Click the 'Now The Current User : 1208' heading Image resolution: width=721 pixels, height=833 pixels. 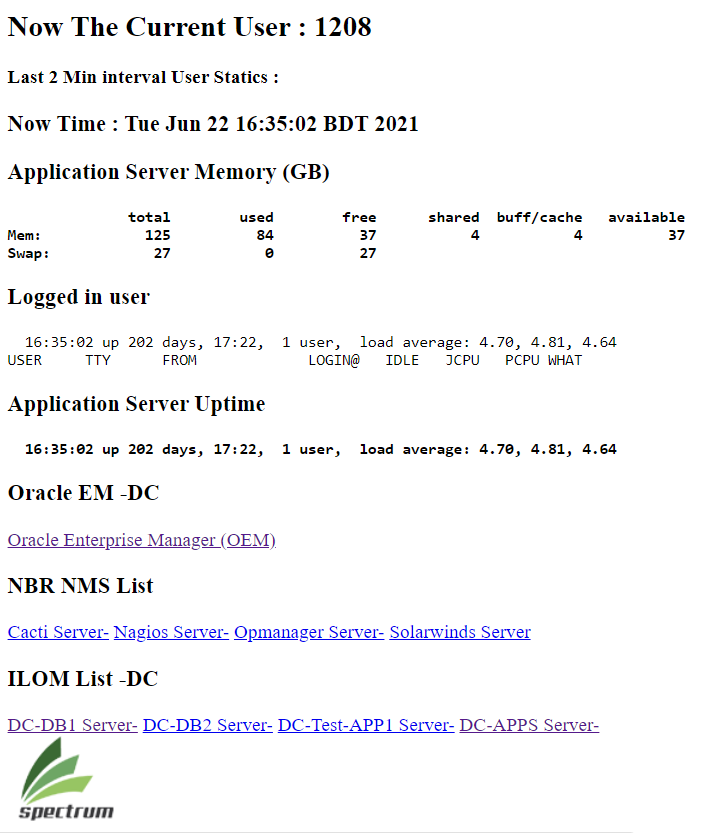click(x=190, y=27)
